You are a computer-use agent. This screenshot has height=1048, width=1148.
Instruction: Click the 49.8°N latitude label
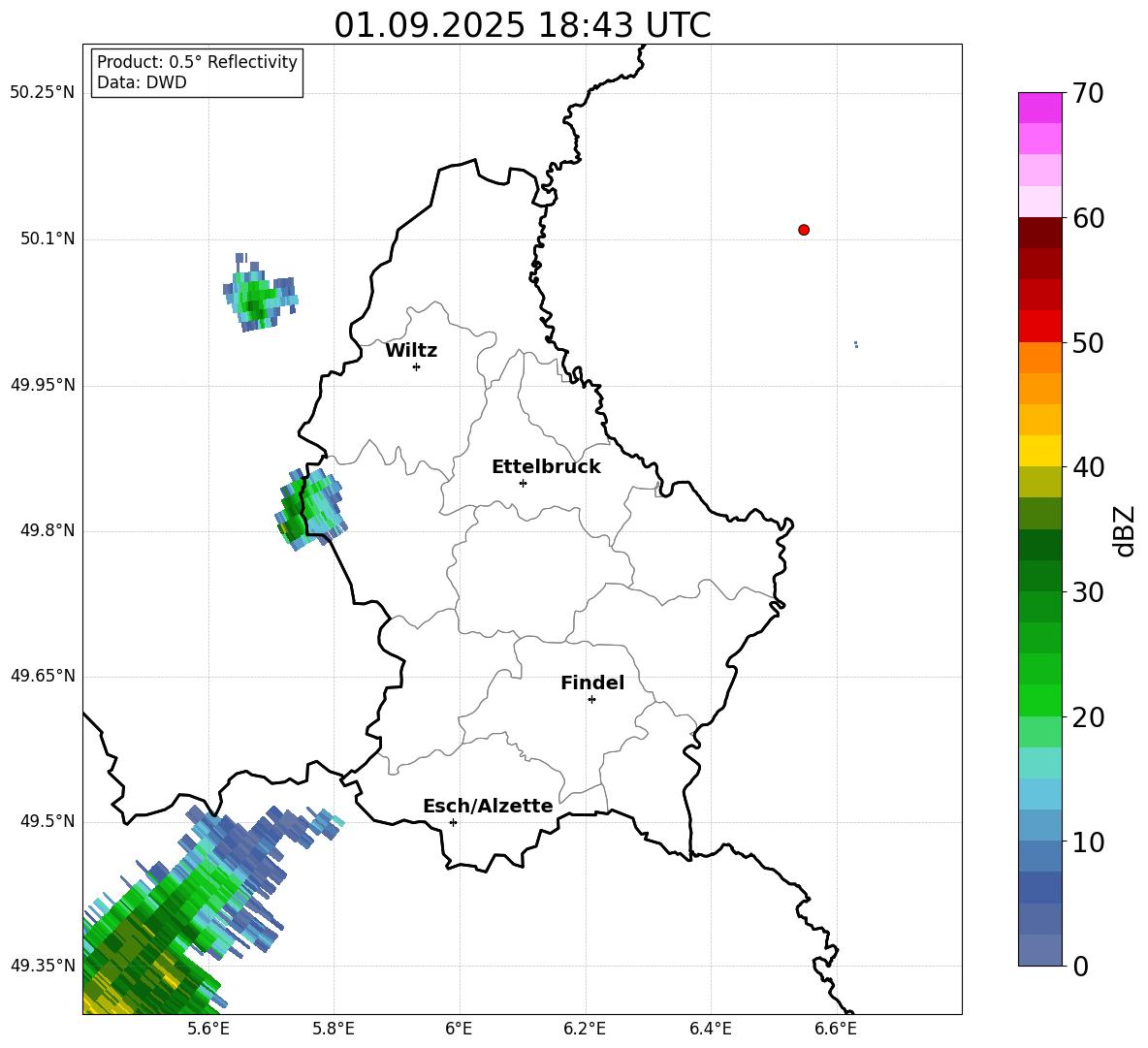48,530
